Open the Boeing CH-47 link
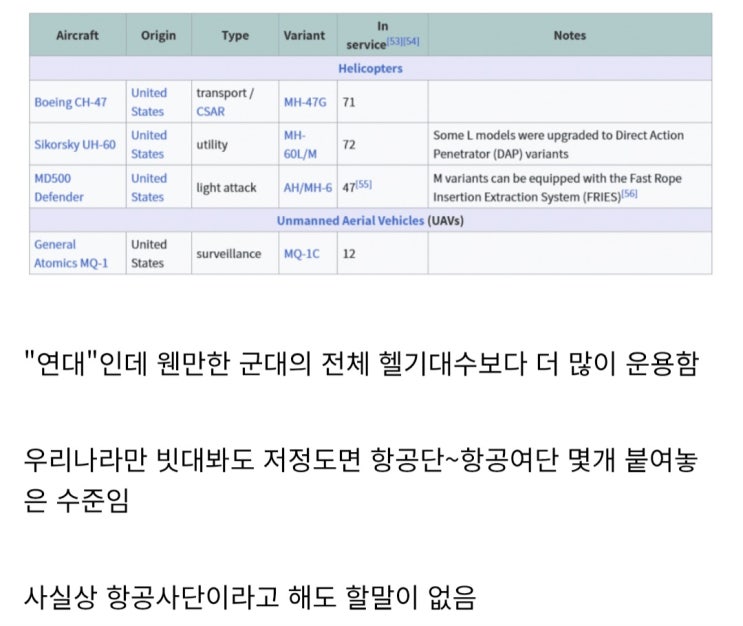Viewport: 743px width, 626px height. [x=70, y=102]
